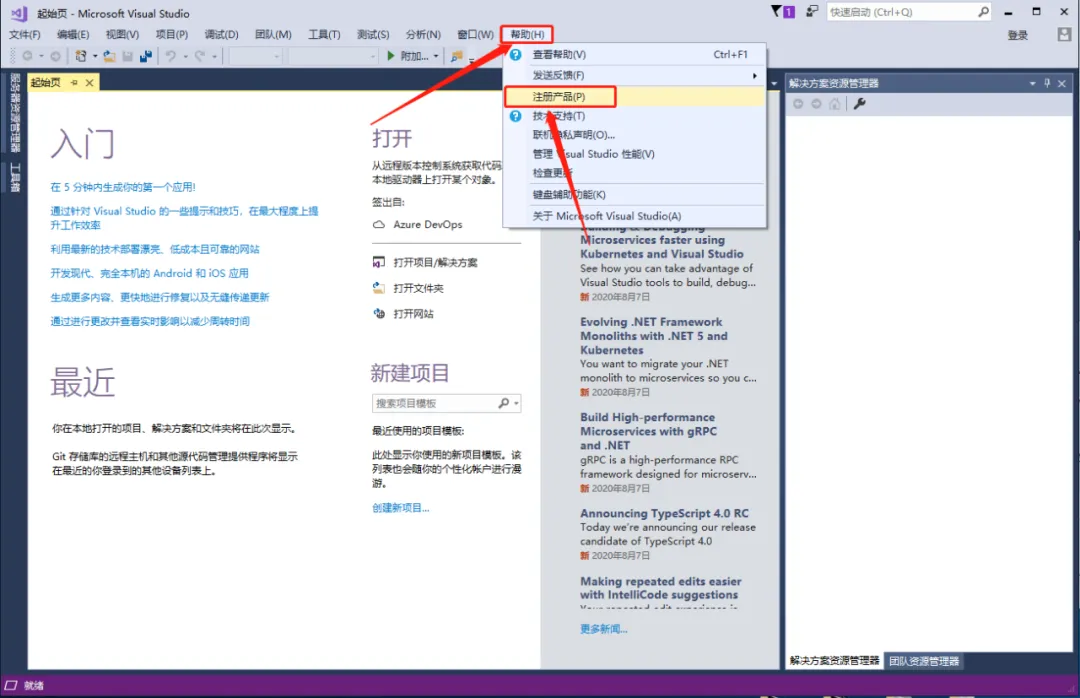Expand the Undo history dropdown arrow
Image resolution: width=1080 pixels, height=698 pixels.
[185, 57]
